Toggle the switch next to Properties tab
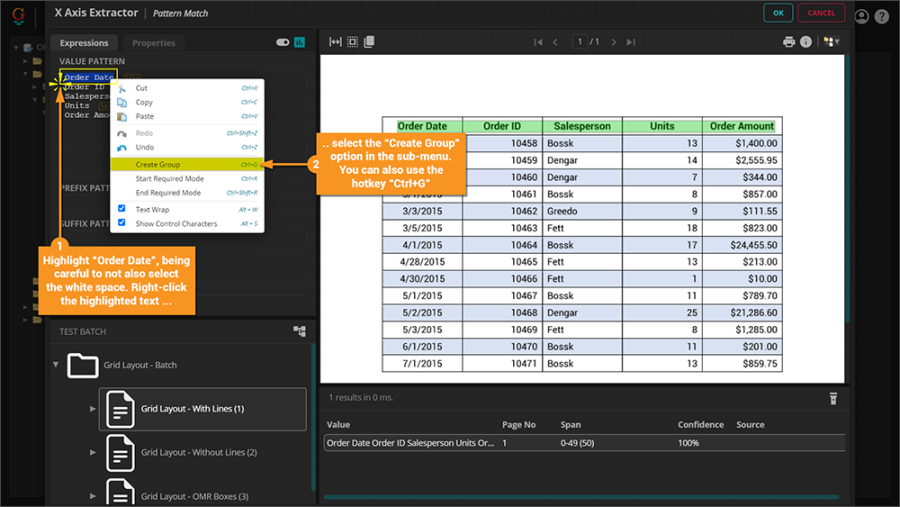 click(282, 43)
